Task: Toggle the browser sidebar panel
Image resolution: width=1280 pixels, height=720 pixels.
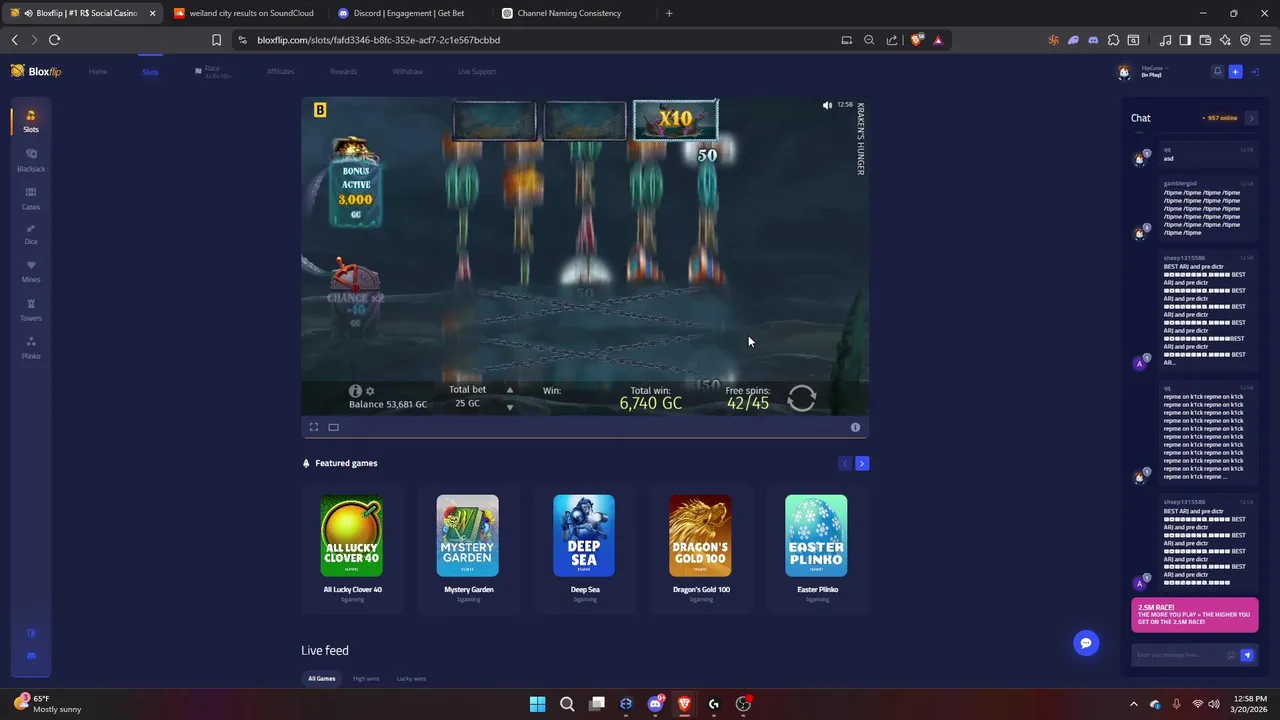Action: pyautogui.click(x=1185, y=40)
